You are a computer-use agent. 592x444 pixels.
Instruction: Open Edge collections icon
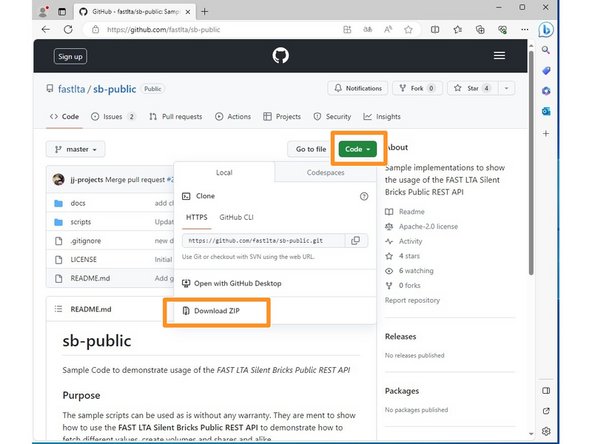[480, 29]
